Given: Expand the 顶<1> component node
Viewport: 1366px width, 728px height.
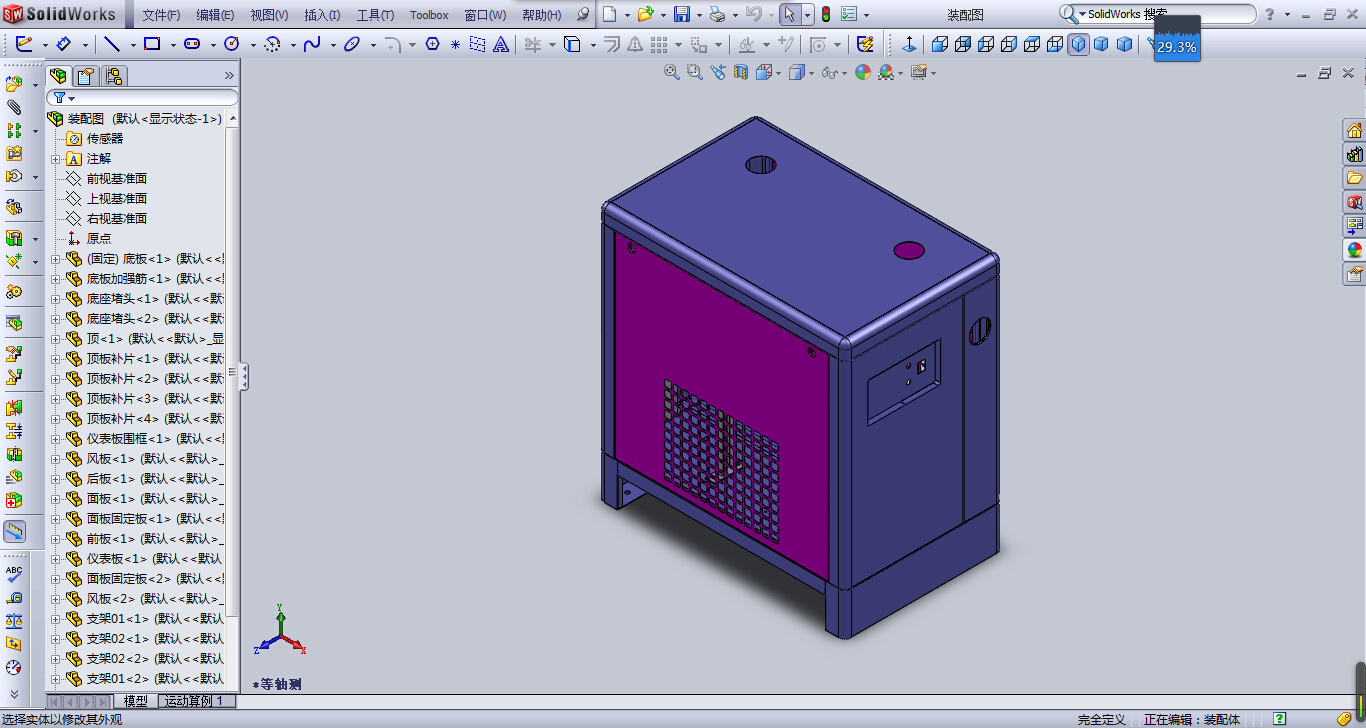Looking at the screenshot, I should (56, 338).
